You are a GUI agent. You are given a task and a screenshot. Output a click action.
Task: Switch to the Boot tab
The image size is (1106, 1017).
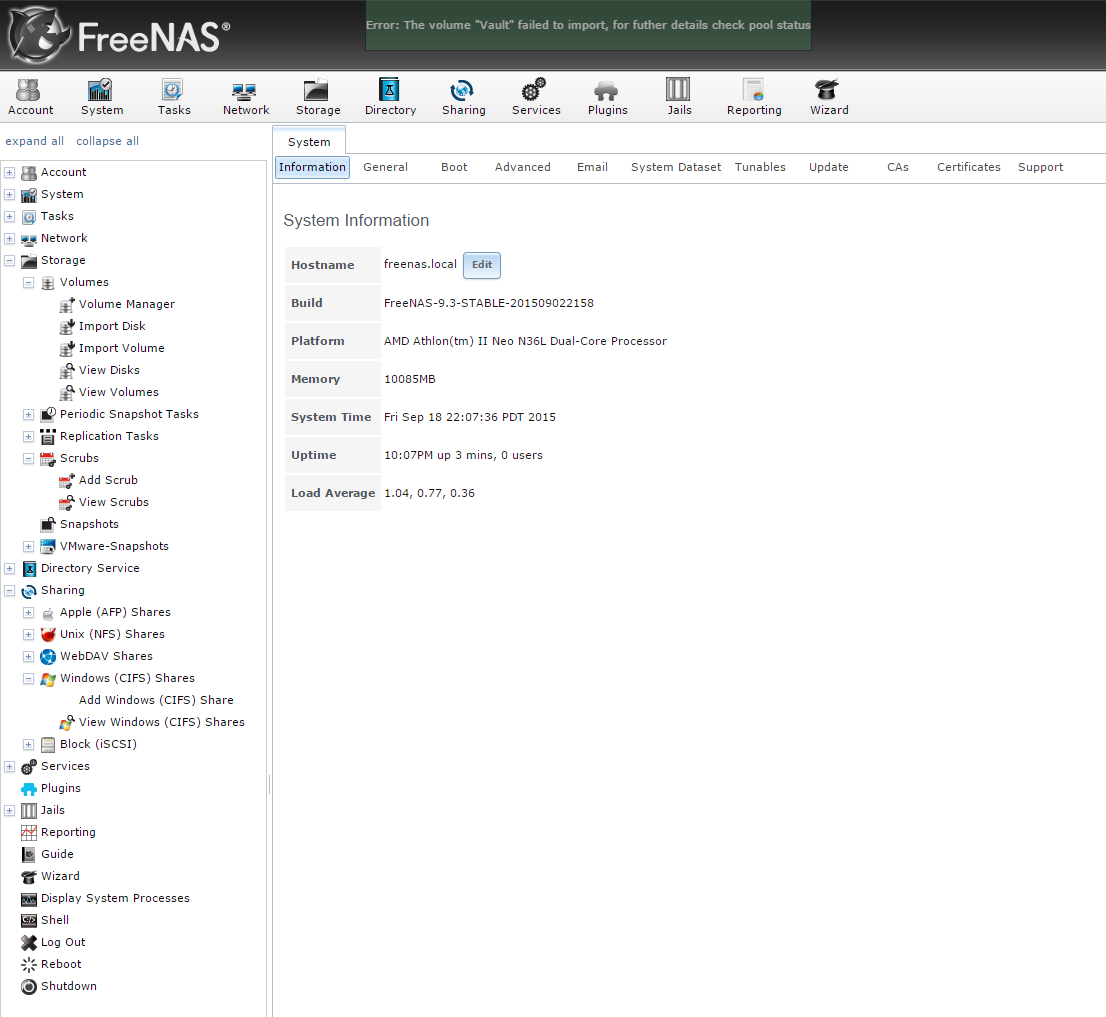point(454,167)
